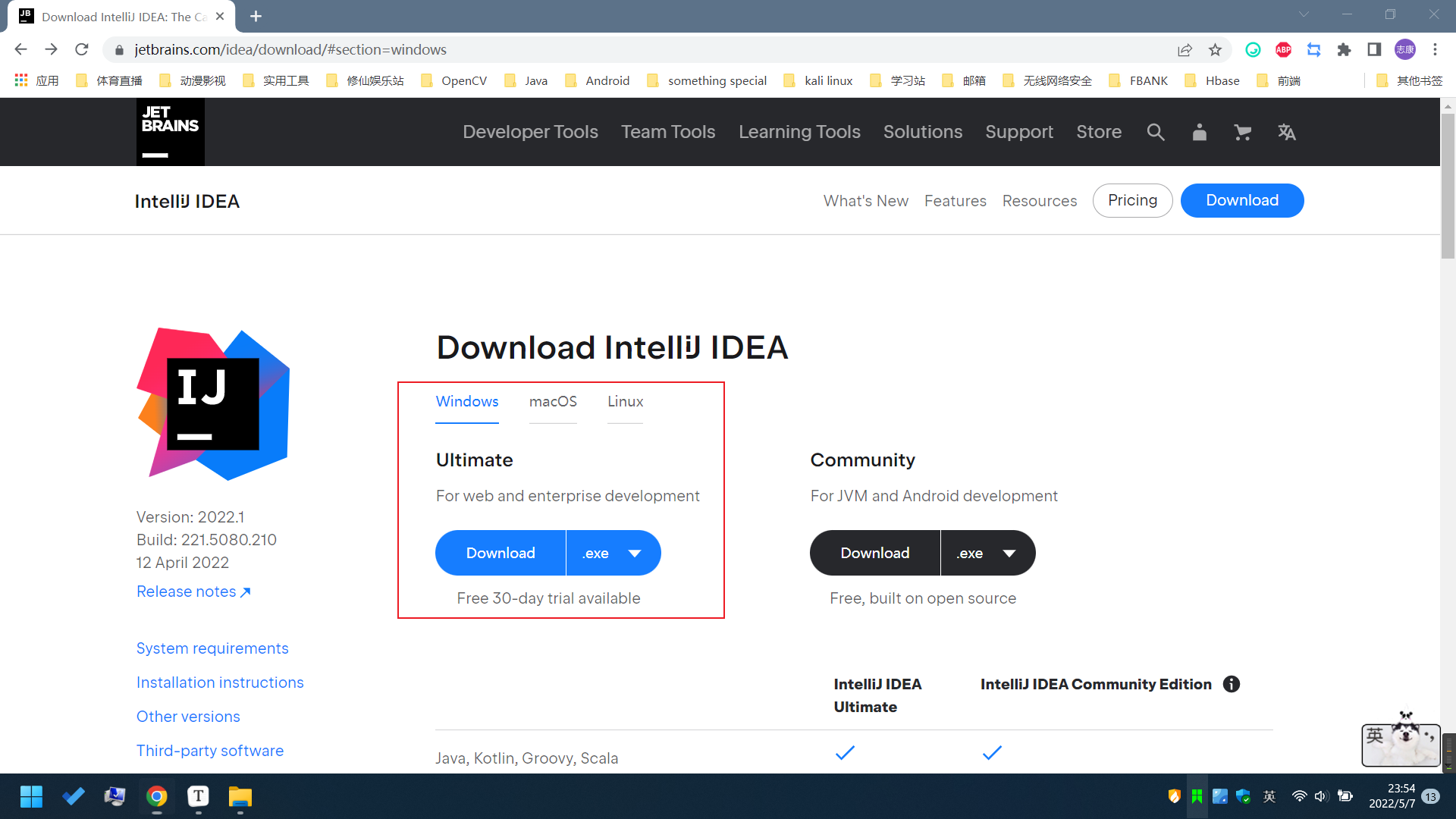Click the Installation instructions link
This screenshot has width=1456, height=819.
pyautogui.click(x=220, y=682)
